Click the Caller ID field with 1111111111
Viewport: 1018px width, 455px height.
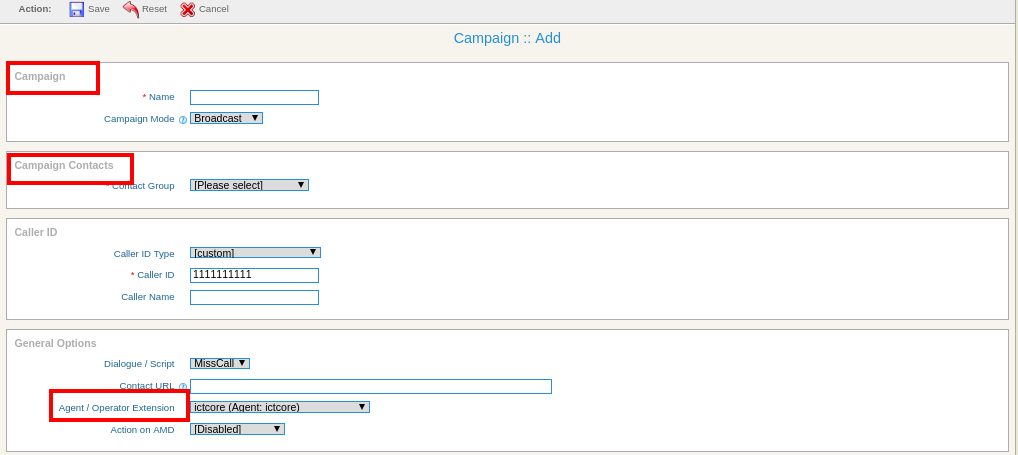[254, 275]
